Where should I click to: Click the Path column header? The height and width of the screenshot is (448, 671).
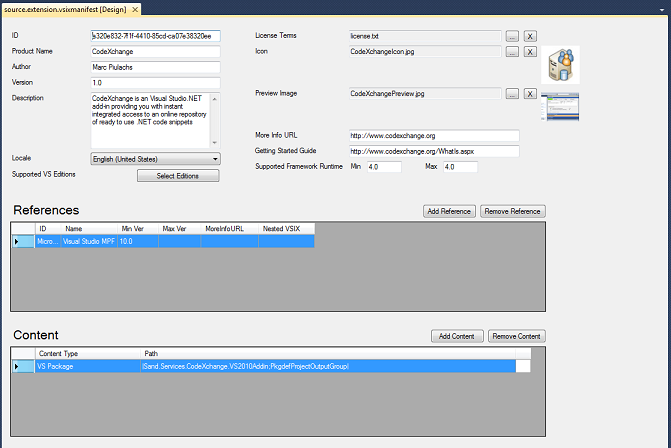[x=328, y=354]
